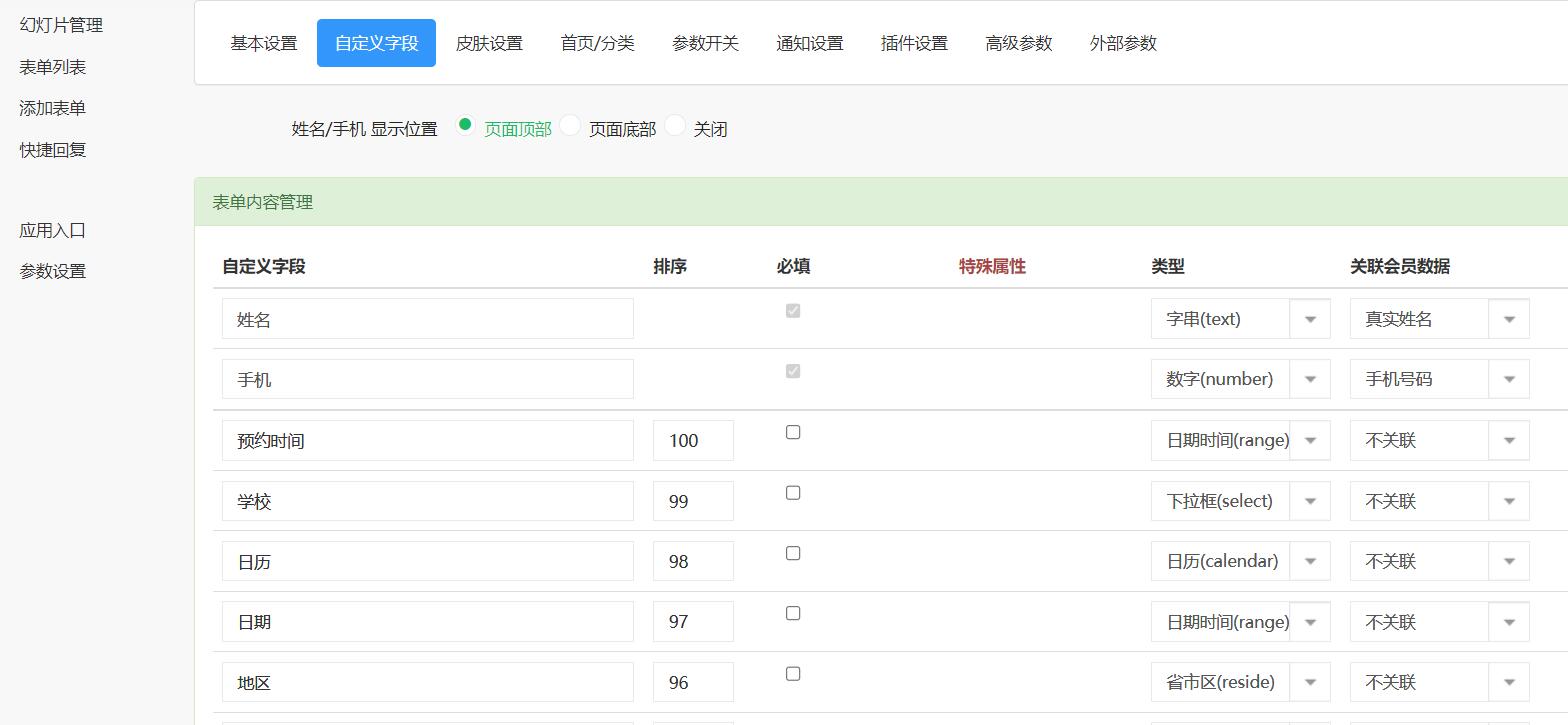Click the 特殊属性 column header

point(992,266)
